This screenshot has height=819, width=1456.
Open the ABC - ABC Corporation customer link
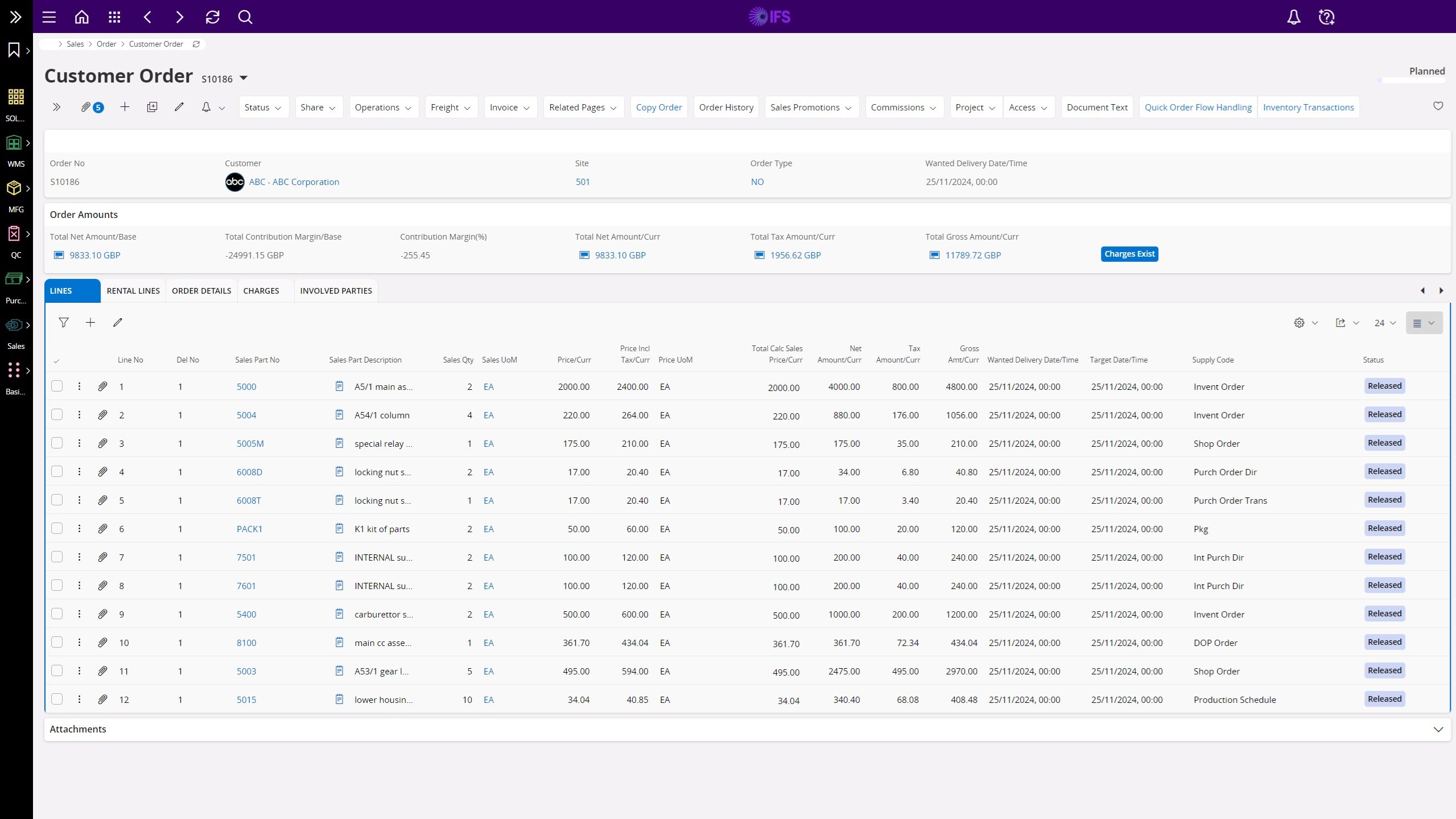294,182
